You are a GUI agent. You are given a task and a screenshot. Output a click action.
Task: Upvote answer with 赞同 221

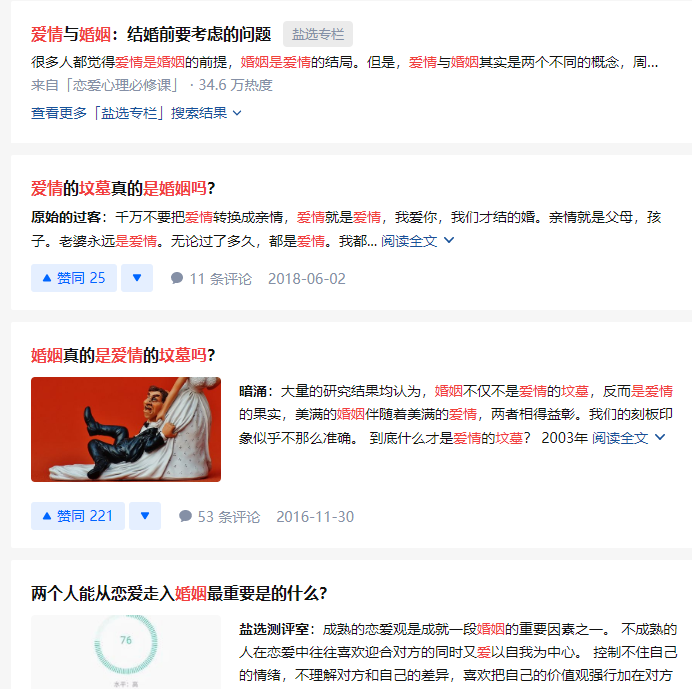click(78, 516)
